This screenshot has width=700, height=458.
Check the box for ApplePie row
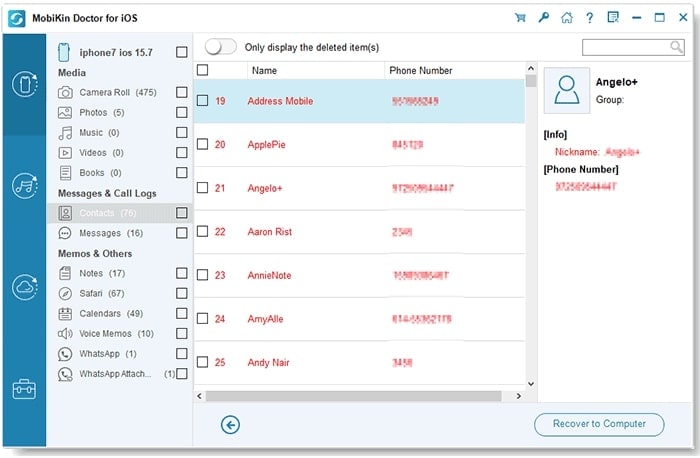coord(203,144)
